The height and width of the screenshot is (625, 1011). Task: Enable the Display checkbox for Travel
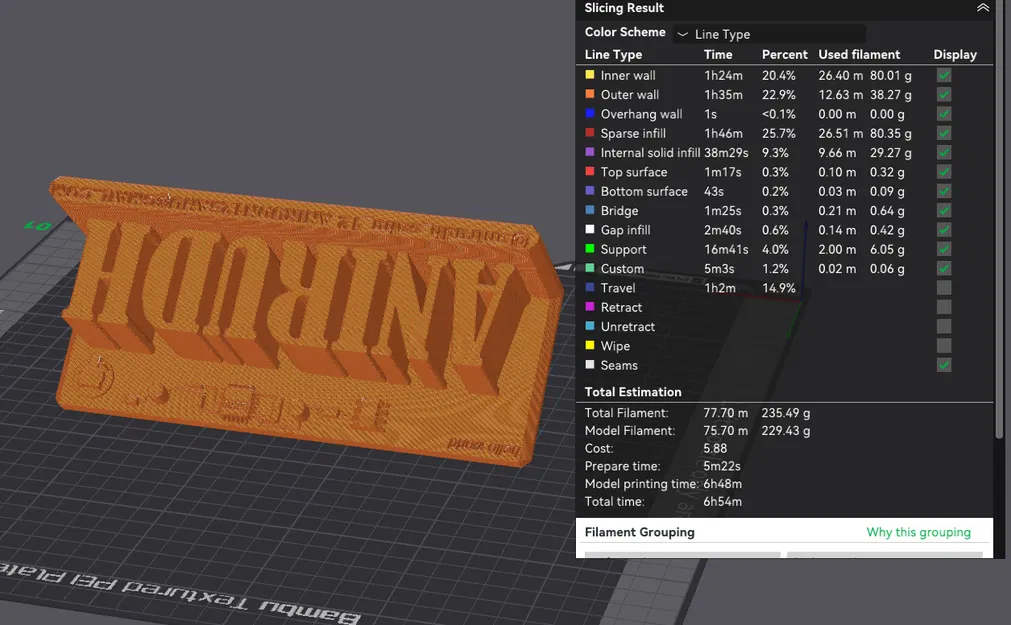click(943, 287)
